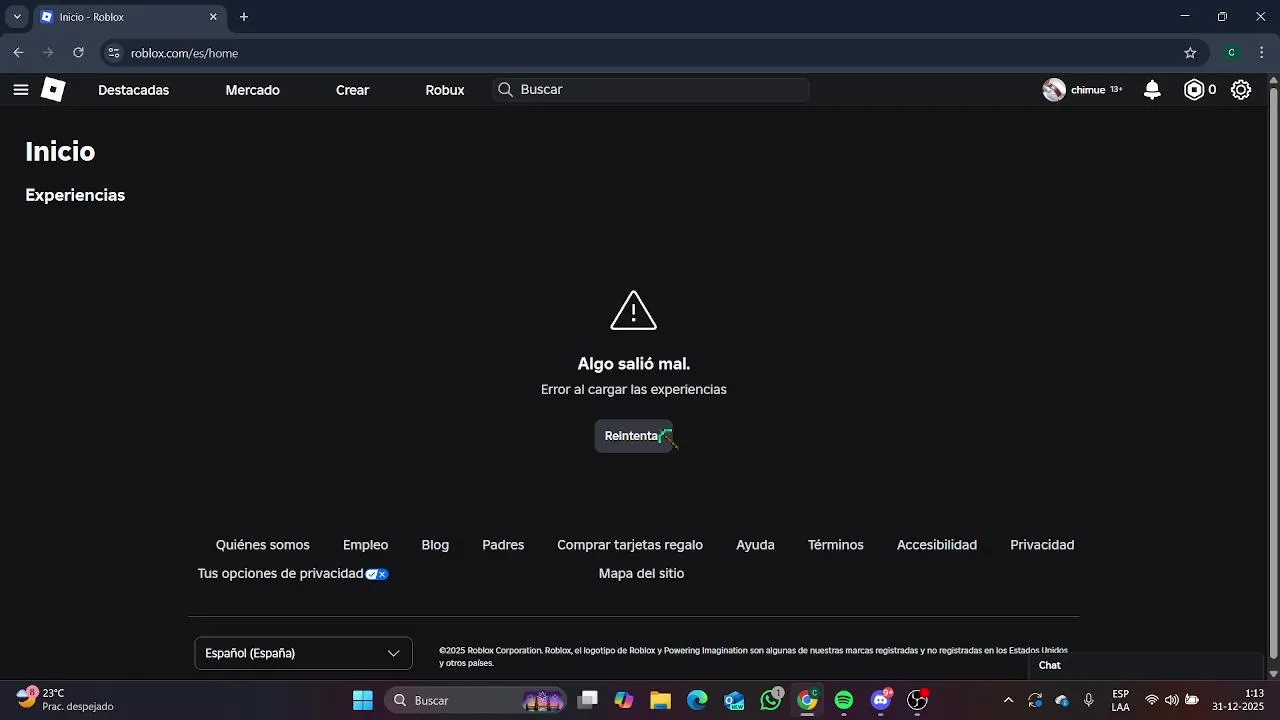
Task: Click the site information icon in address bar
Action: (x=113, y=53)
